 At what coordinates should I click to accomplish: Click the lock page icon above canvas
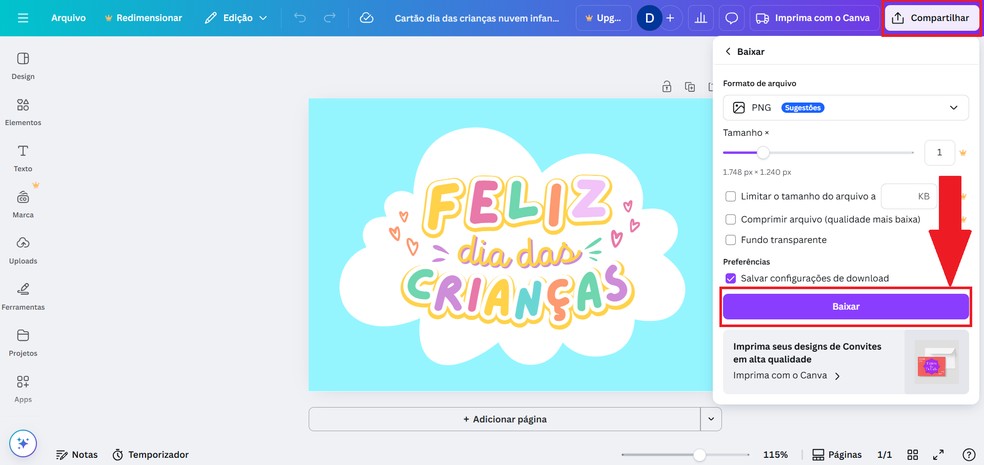(x=666, y=87)
